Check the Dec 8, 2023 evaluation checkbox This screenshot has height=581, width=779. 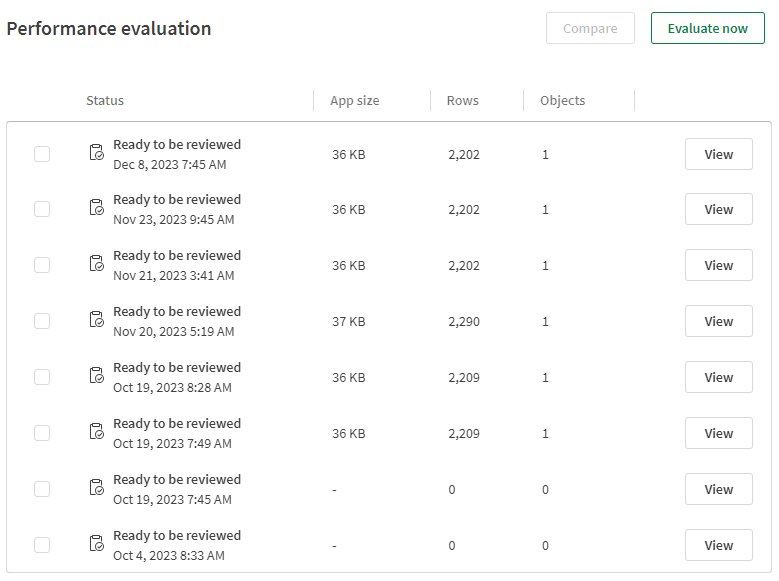point(42,154)
